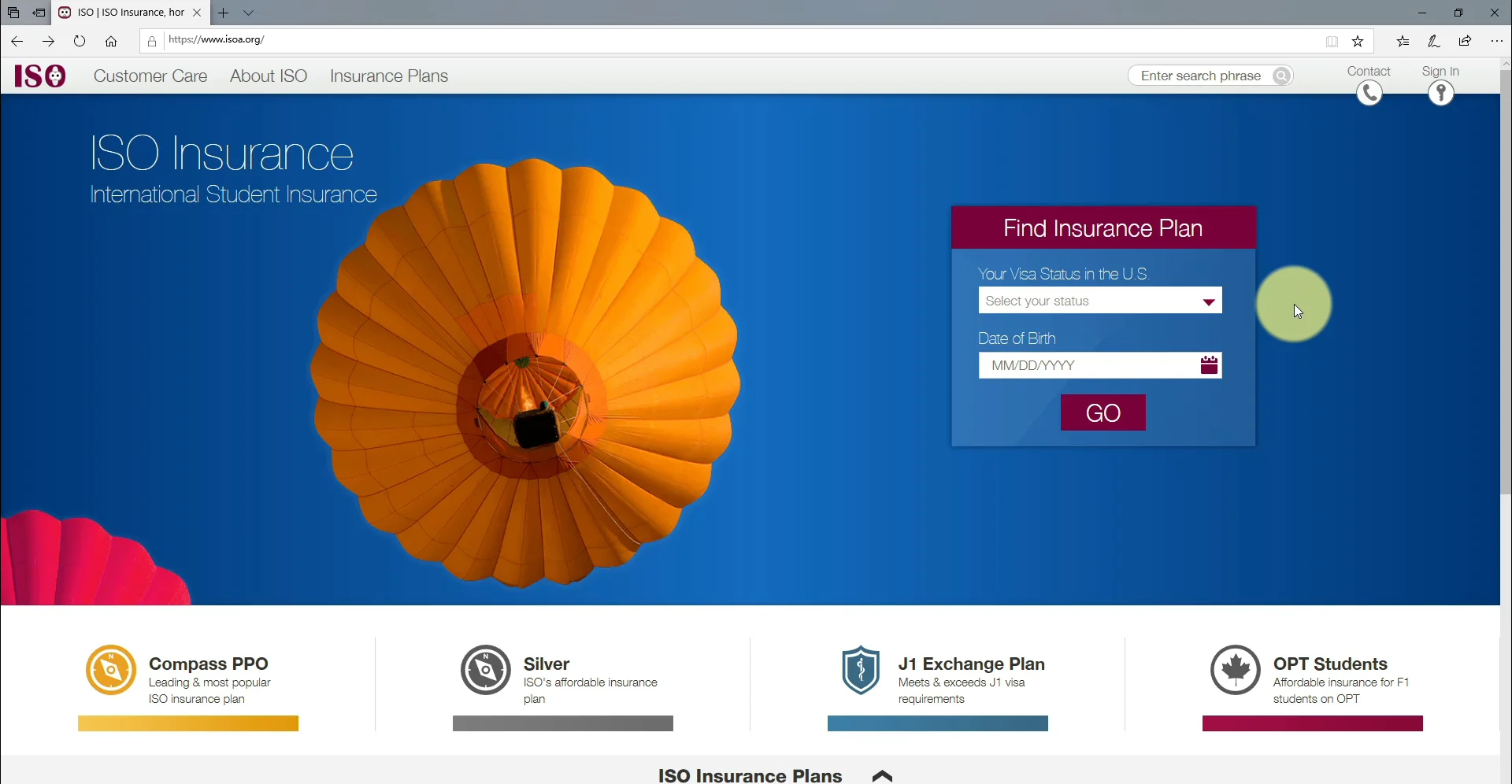This screenshot has width=1512, height=784.
Task: Open the OPT Students plan link
Action: coord(1330,664)
